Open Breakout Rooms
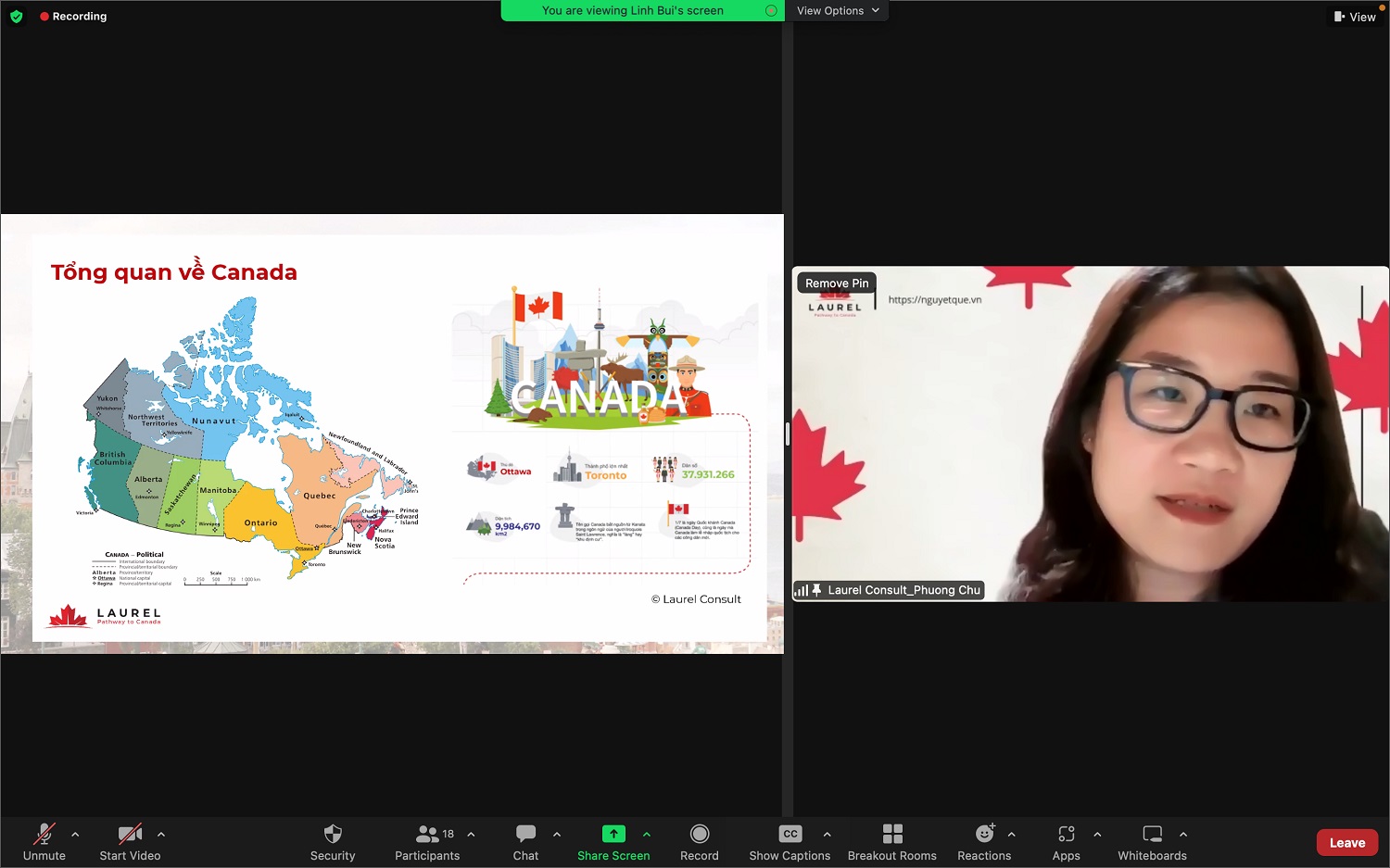This screenshot has height=868, width=1390. pos(891,841)
